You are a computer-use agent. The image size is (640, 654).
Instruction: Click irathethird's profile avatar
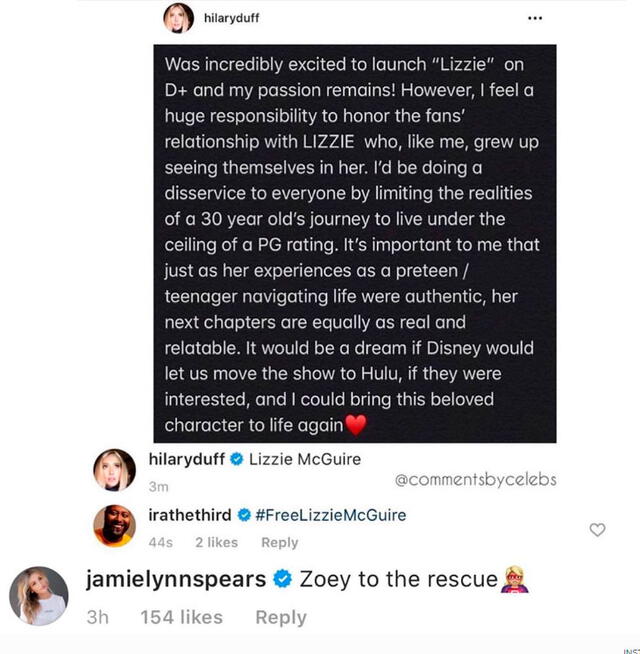[114, 524]
